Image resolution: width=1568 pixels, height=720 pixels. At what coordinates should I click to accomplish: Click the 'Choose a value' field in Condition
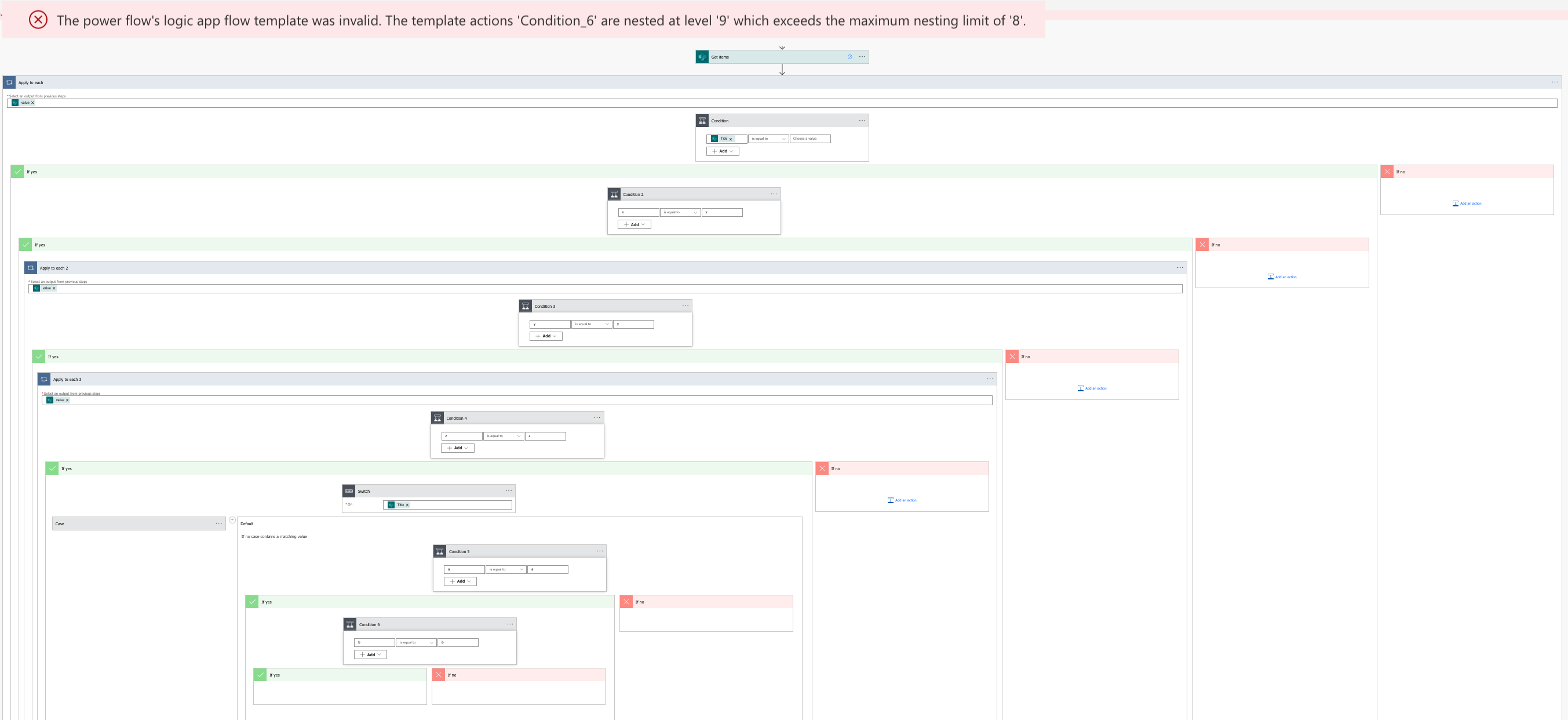pos(810,139)
